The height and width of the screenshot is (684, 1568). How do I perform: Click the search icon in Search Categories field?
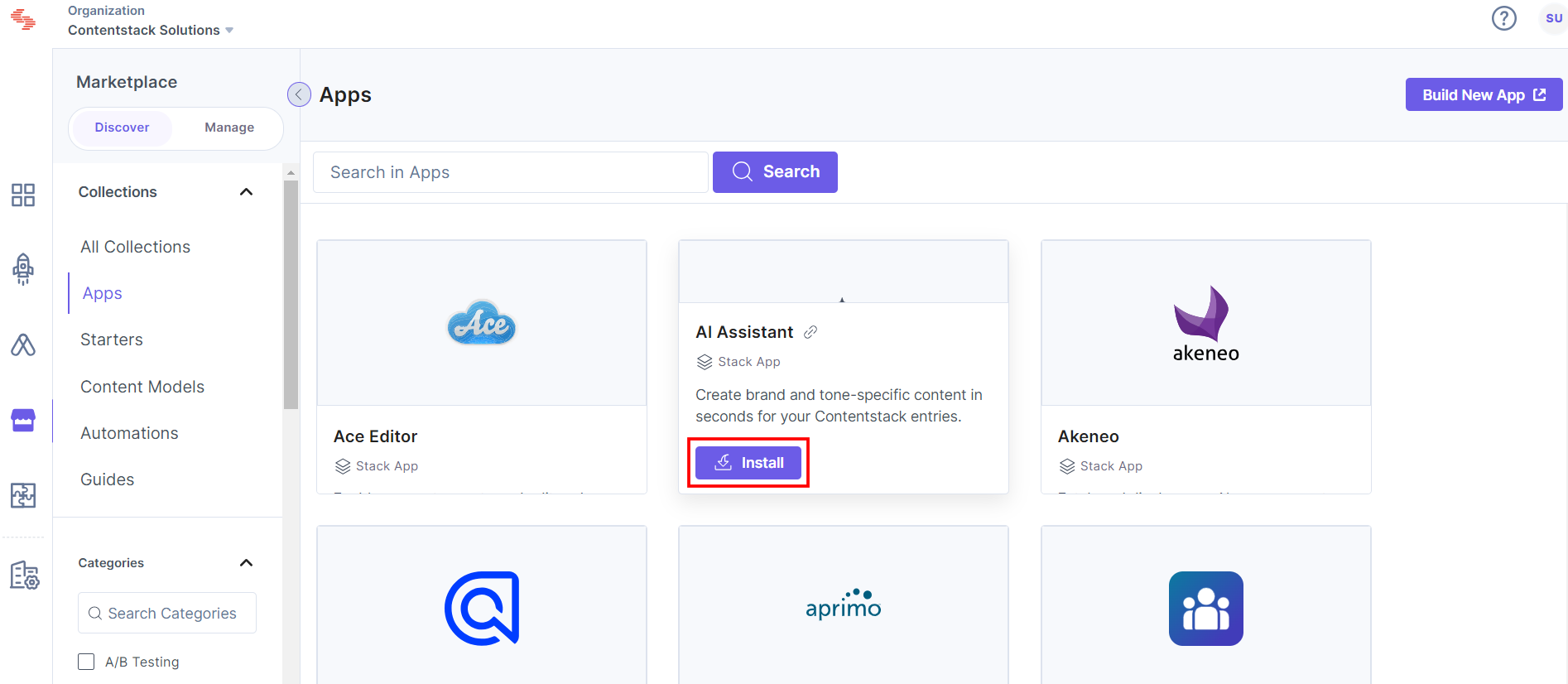tap(95, 613)
